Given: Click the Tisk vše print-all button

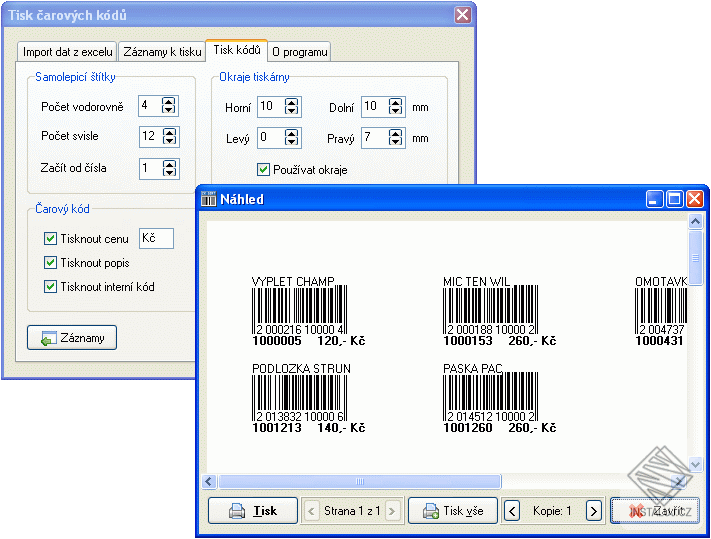Looking at the screenshot, I should tap(452, 510).
